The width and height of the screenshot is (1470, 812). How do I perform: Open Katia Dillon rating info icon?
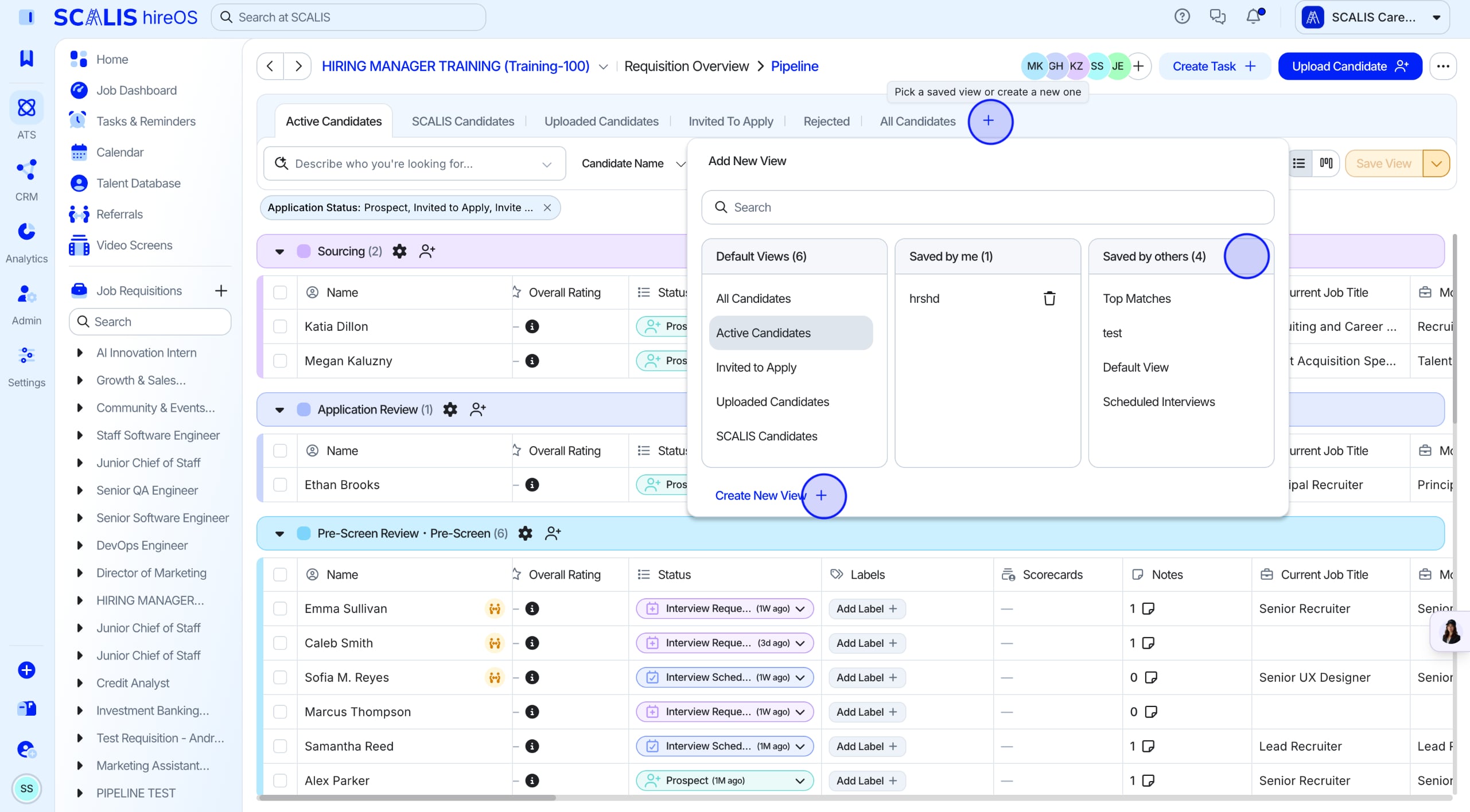pyautogui.click(x=532, y=326)
